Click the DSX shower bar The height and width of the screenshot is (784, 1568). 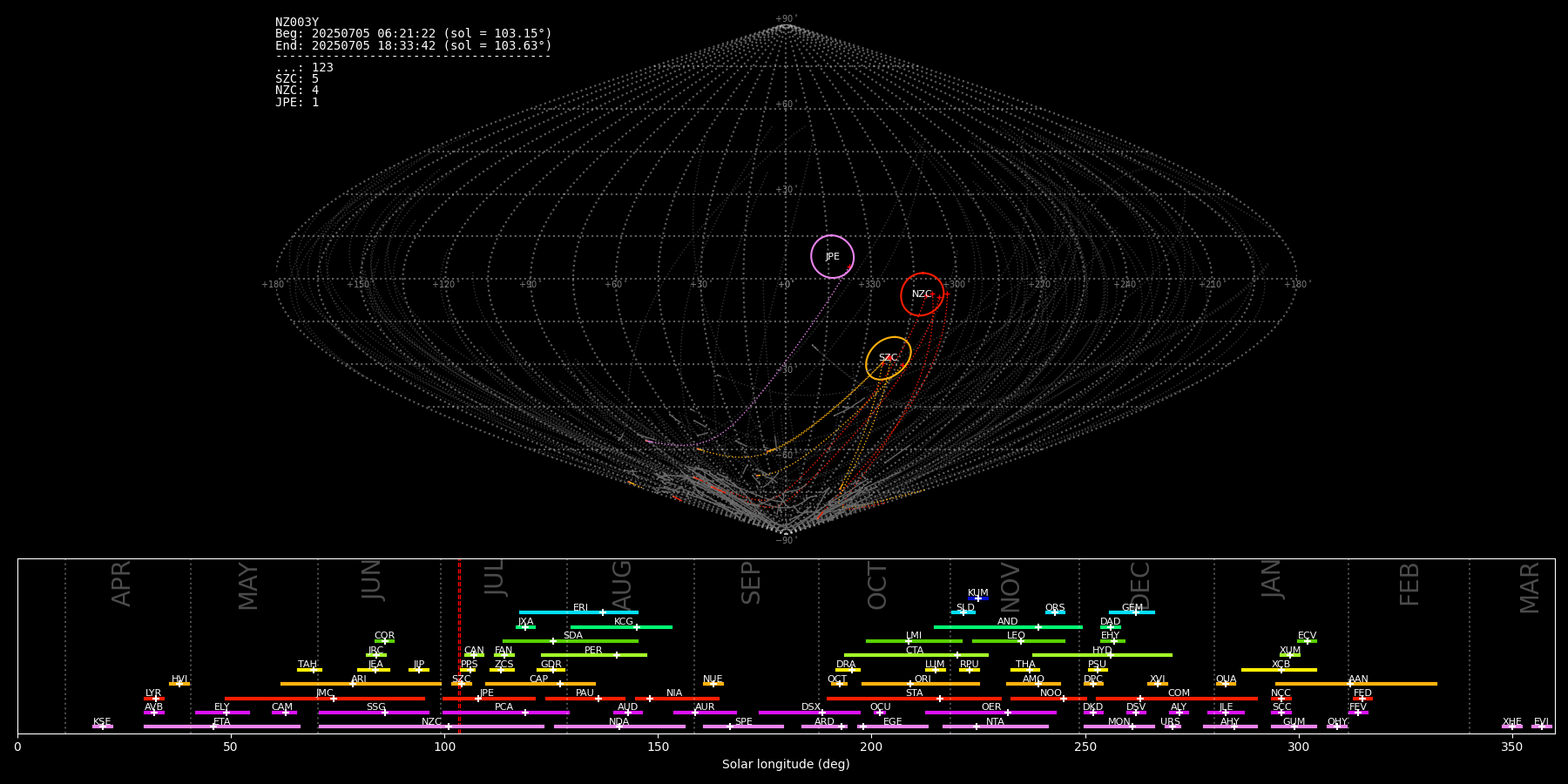coord(809,713)
